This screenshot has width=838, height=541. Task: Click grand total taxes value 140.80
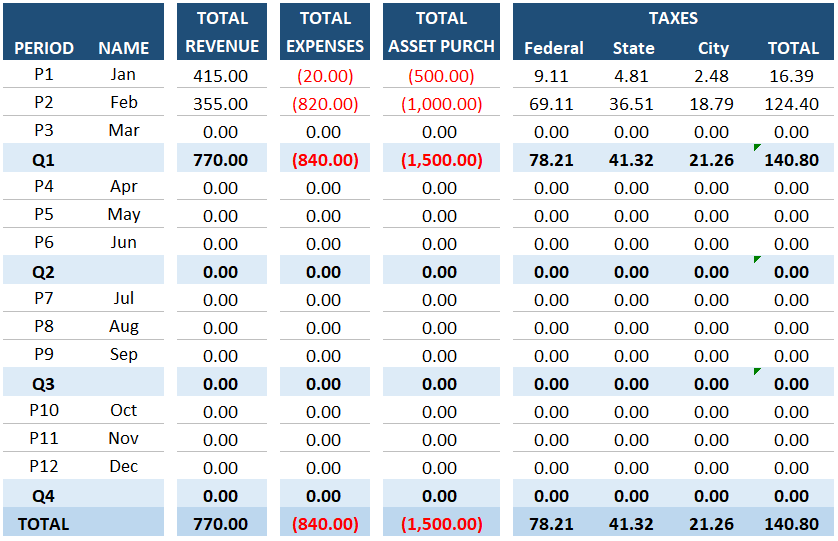[x=792, y=523]
